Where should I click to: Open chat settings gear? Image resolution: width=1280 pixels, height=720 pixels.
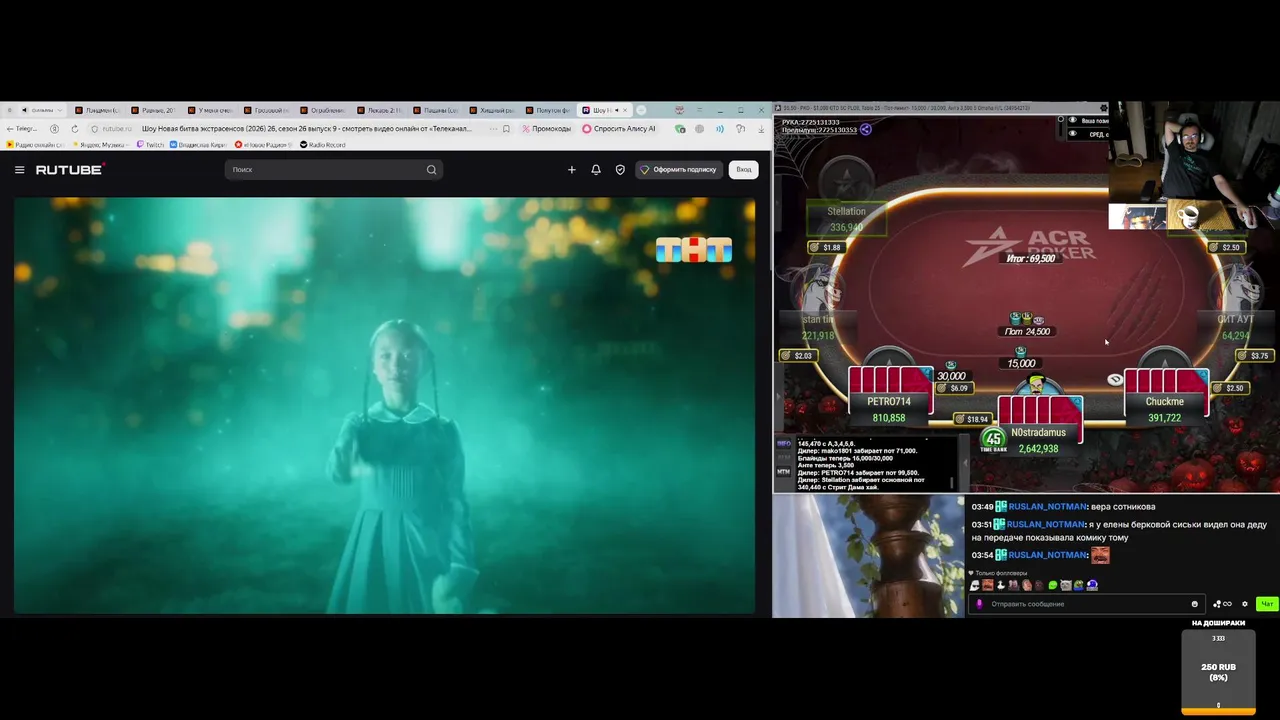coord(1245,604)
